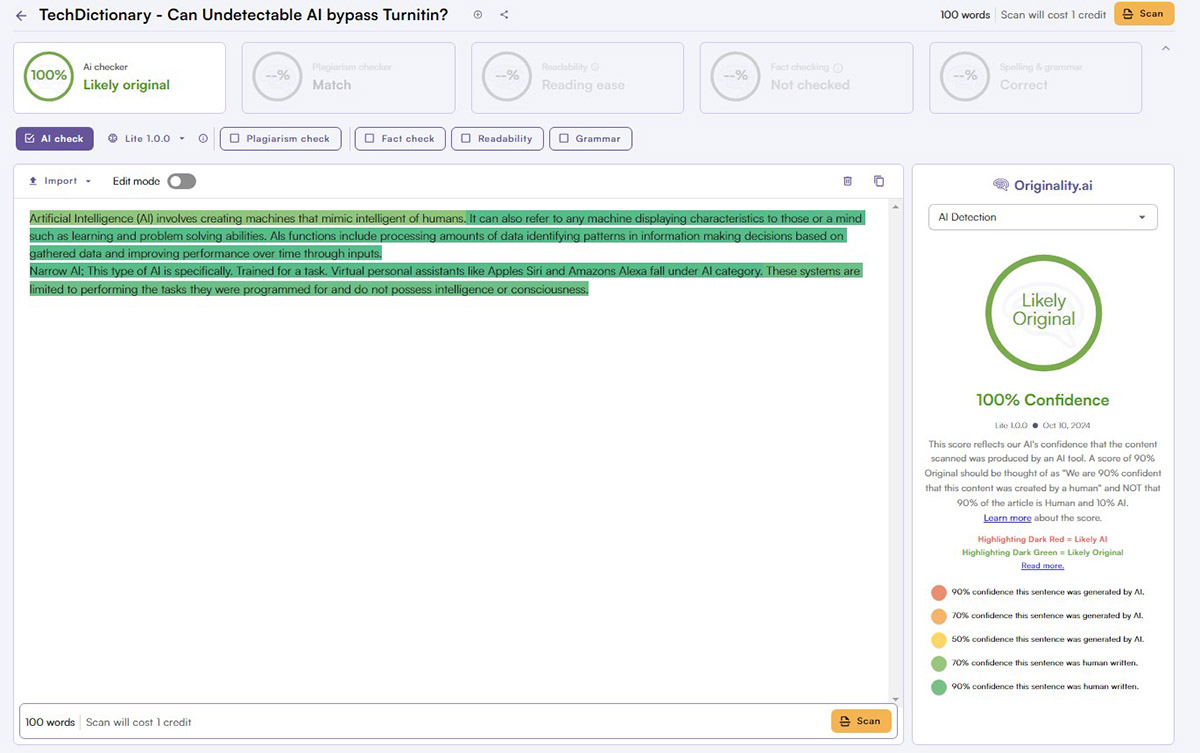
Task: Click the info icon next to Lite 1.0.0
Action: (203, 139)
